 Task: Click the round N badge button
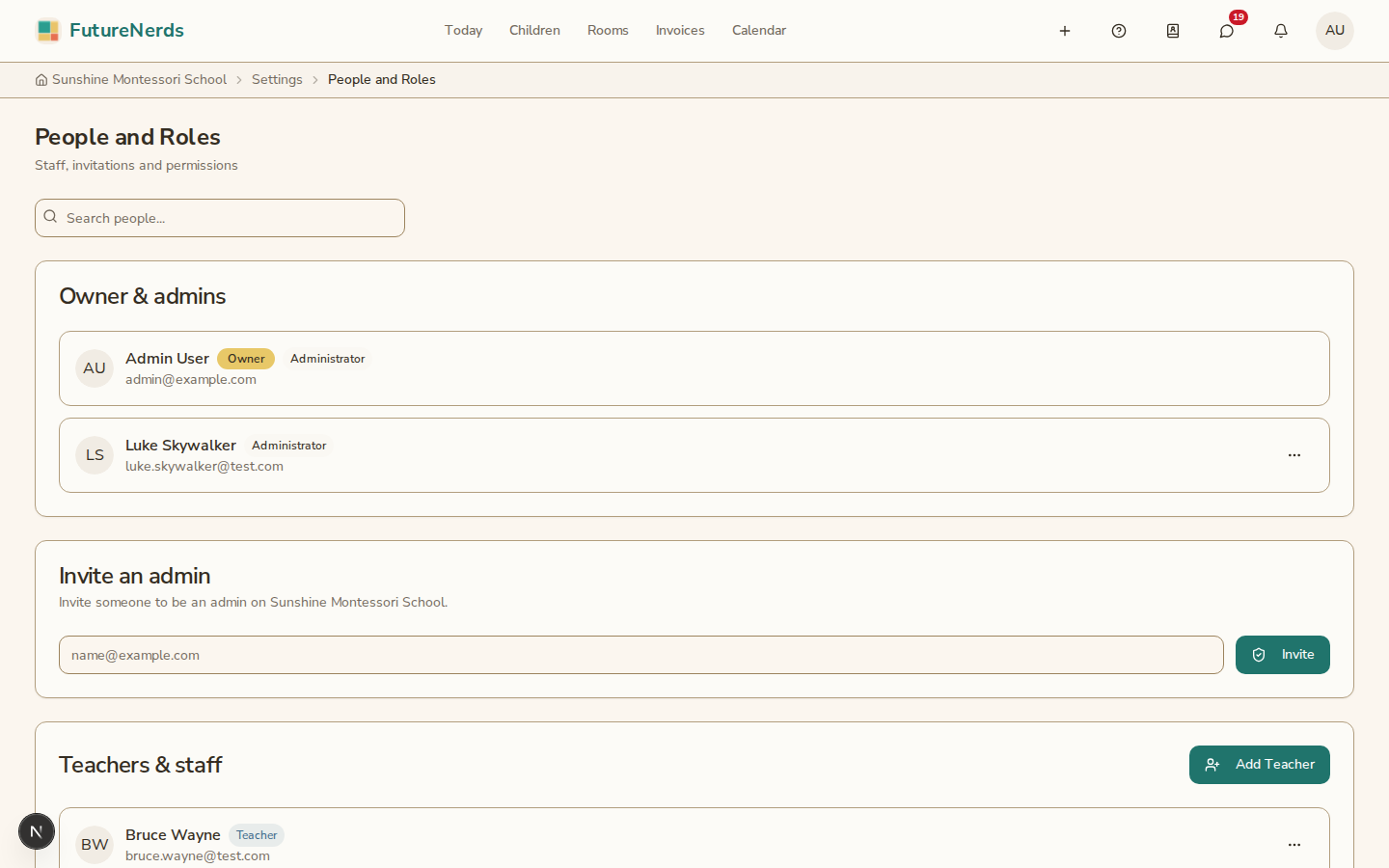(x=37, y=831)
